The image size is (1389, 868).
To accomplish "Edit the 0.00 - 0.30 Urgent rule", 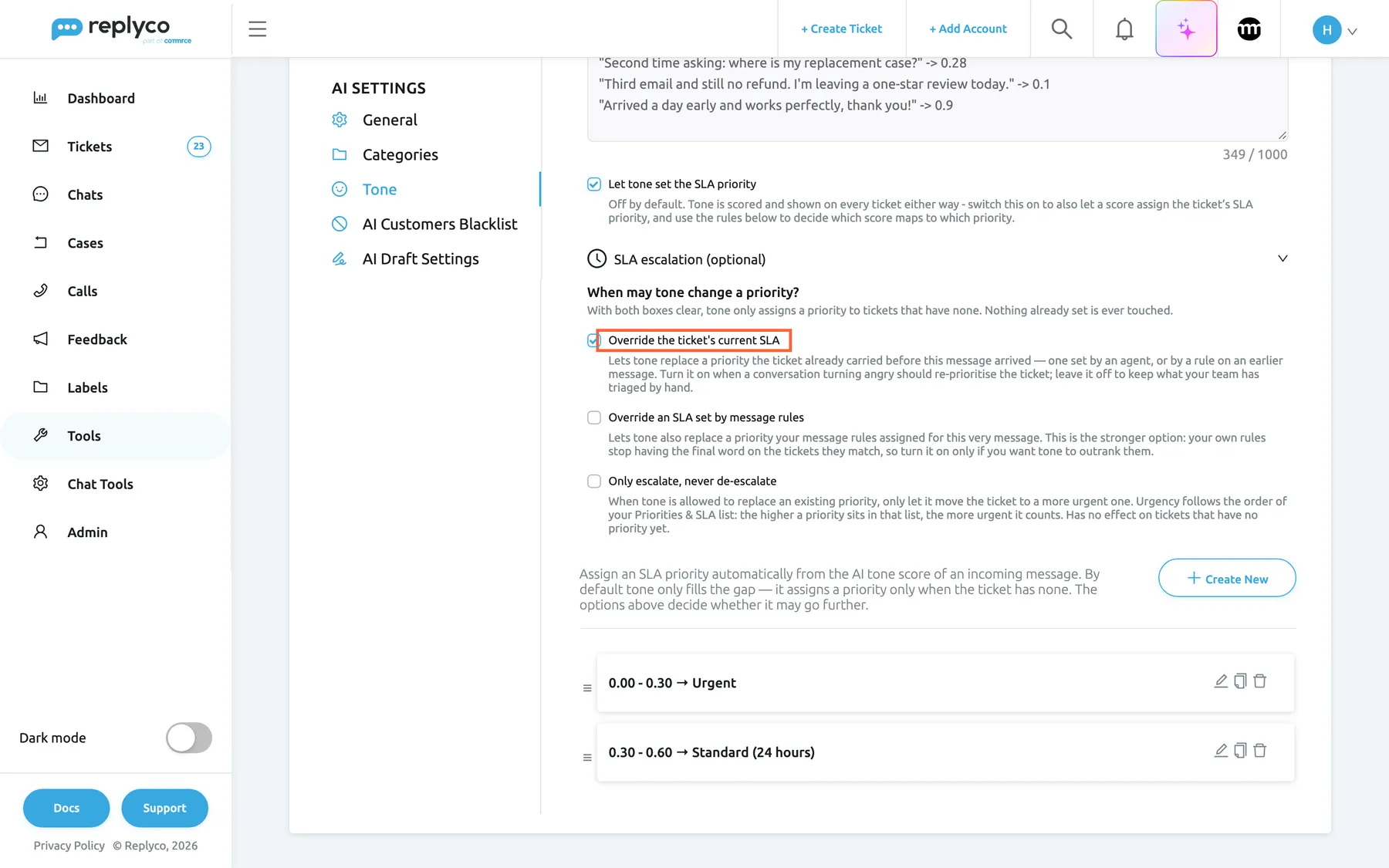I will 1221,681.
